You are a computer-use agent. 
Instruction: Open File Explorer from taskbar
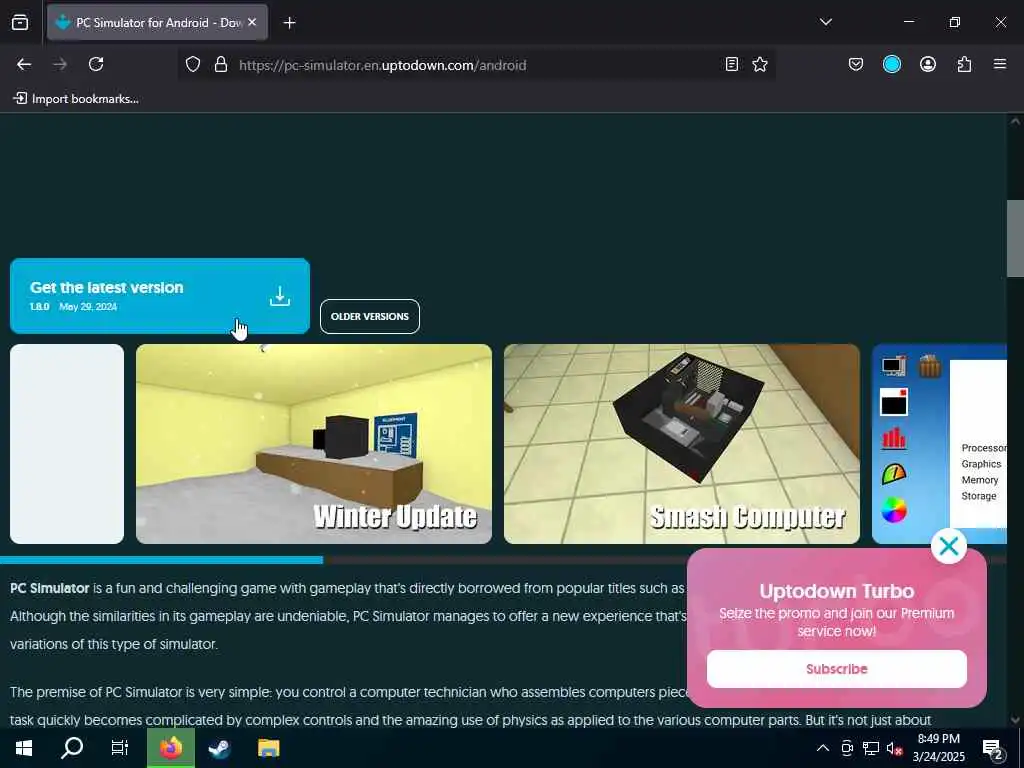[x=268, y=748]
